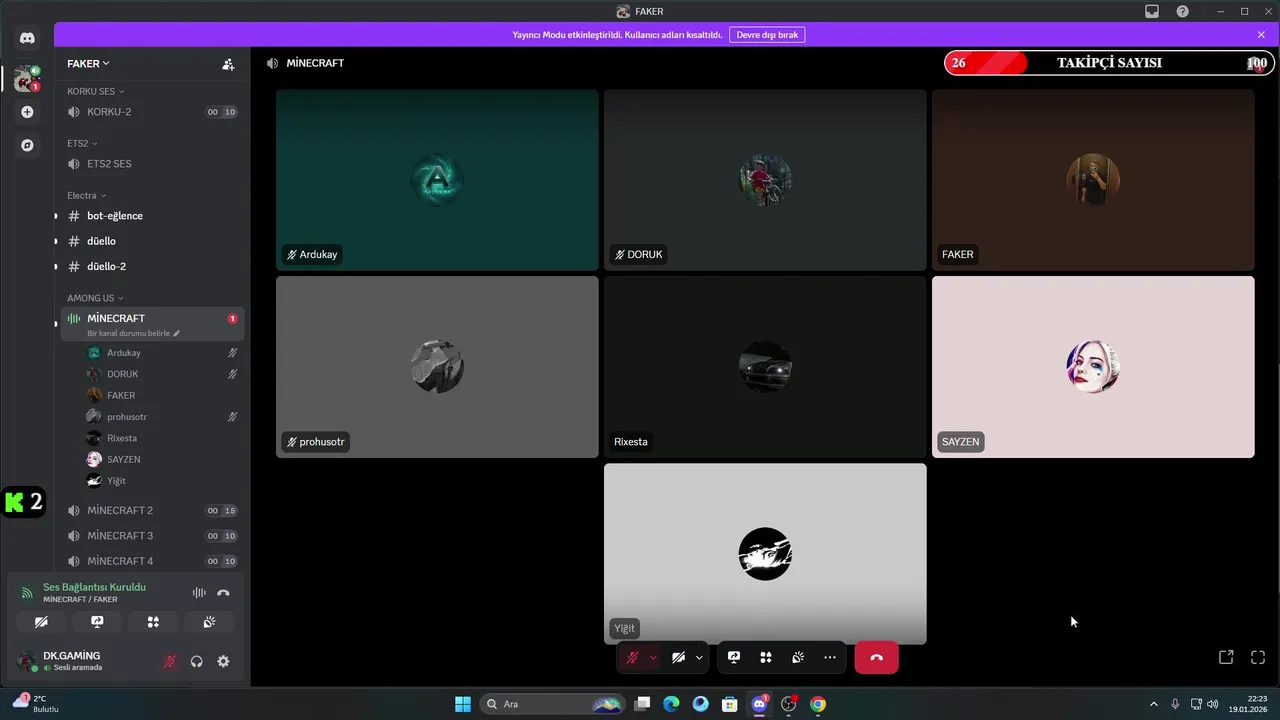Open more options three-dot menu
Image resolution: width=1280 pixels, height=720 pixels.
830,657
